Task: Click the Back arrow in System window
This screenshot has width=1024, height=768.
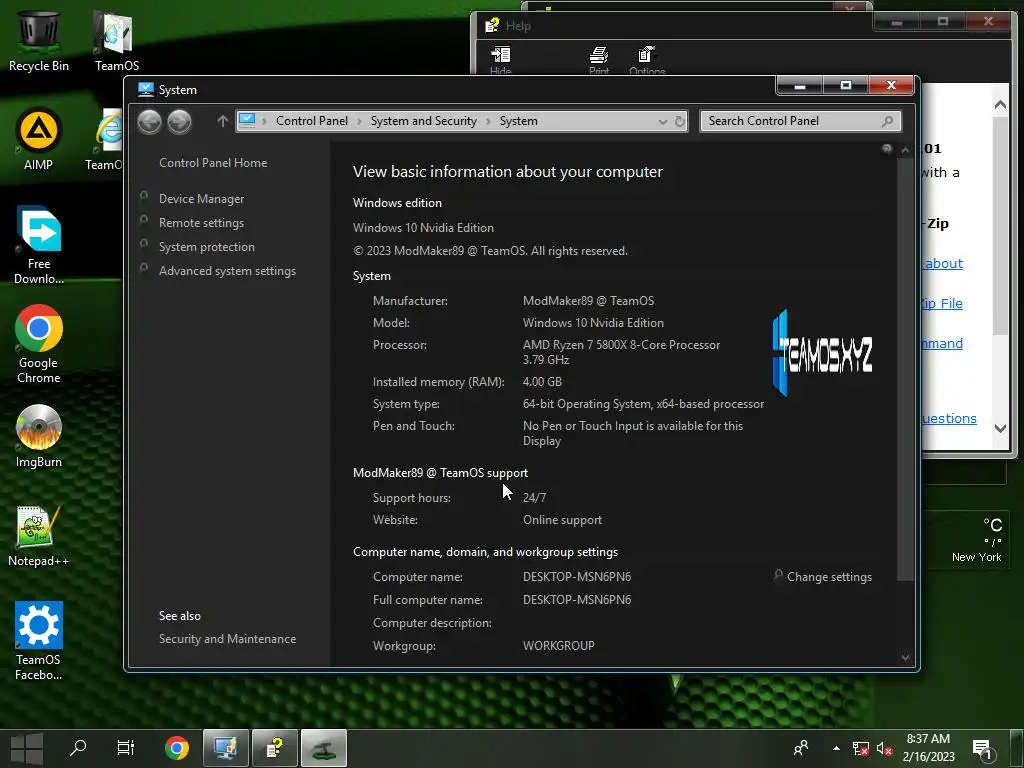Action: (x=150, y=121)
